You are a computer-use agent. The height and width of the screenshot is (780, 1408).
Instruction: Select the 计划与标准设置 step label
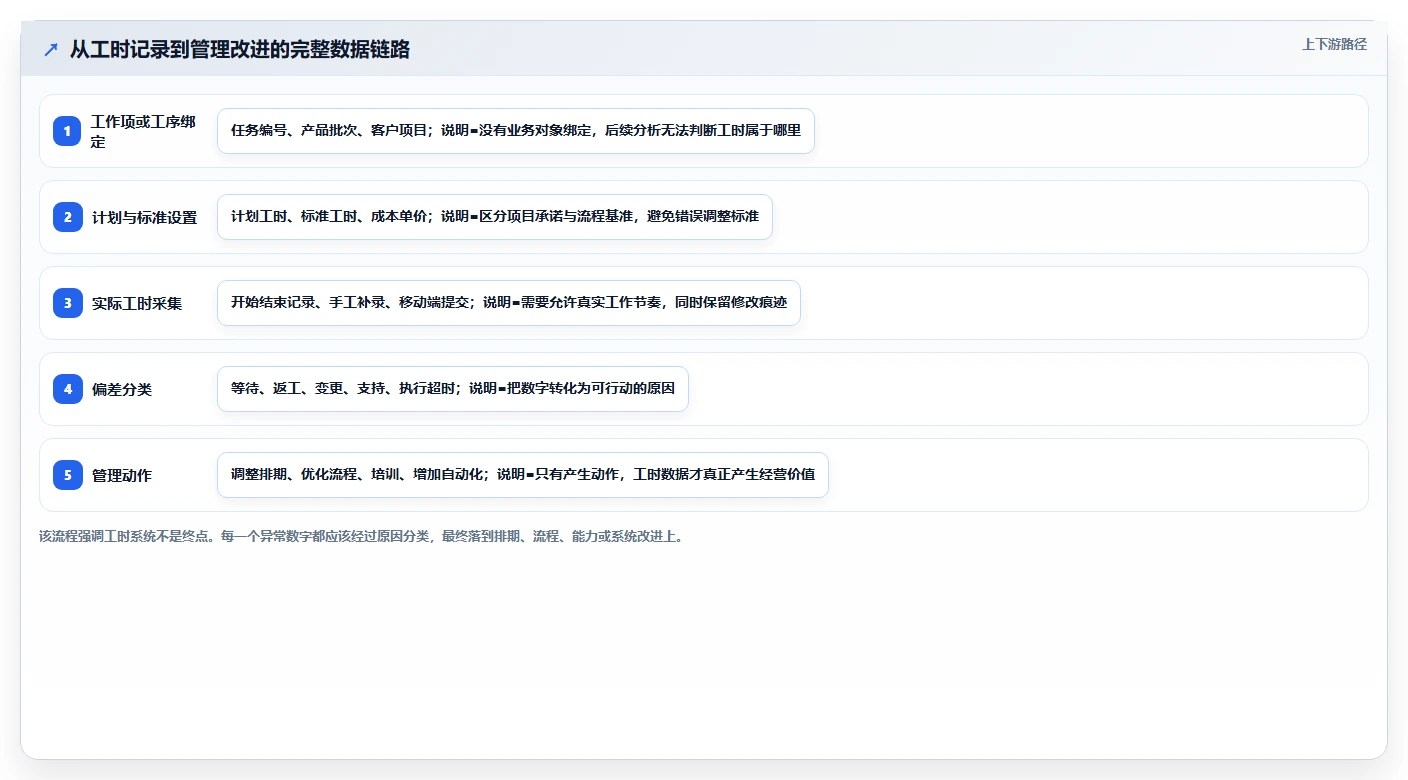144,217
